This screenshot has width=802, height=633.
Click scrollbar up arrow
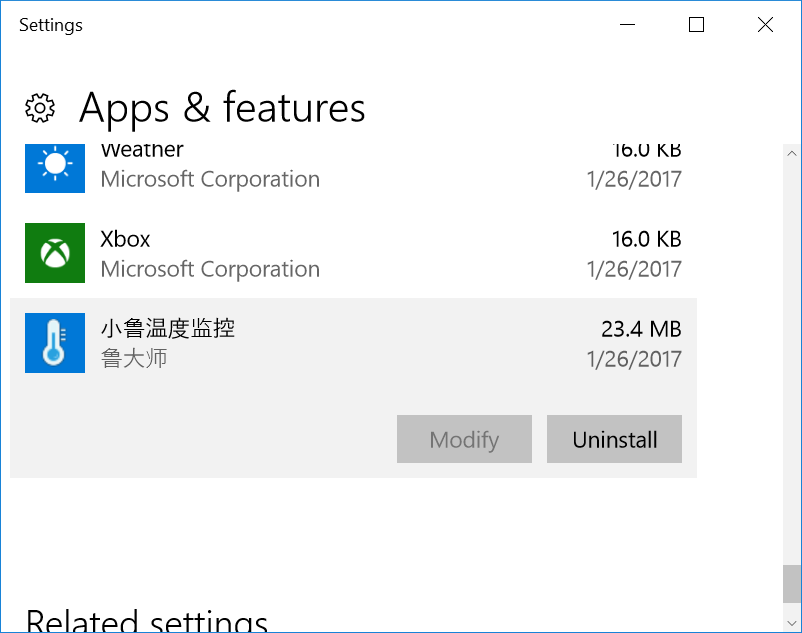pyautogui.click(x=792, y=153)
